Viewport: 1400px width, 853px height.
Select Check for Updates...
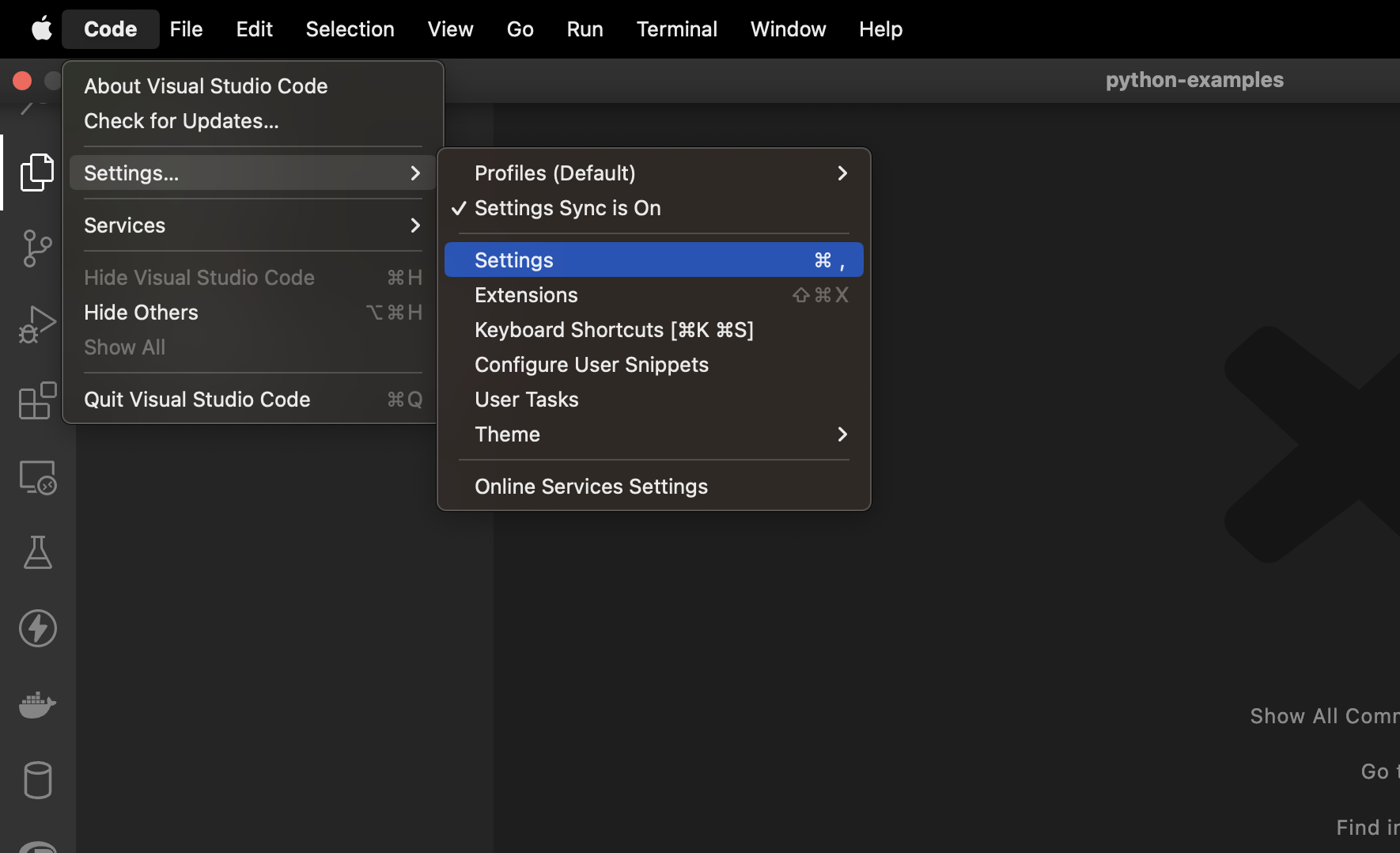(x=252, y=121)
